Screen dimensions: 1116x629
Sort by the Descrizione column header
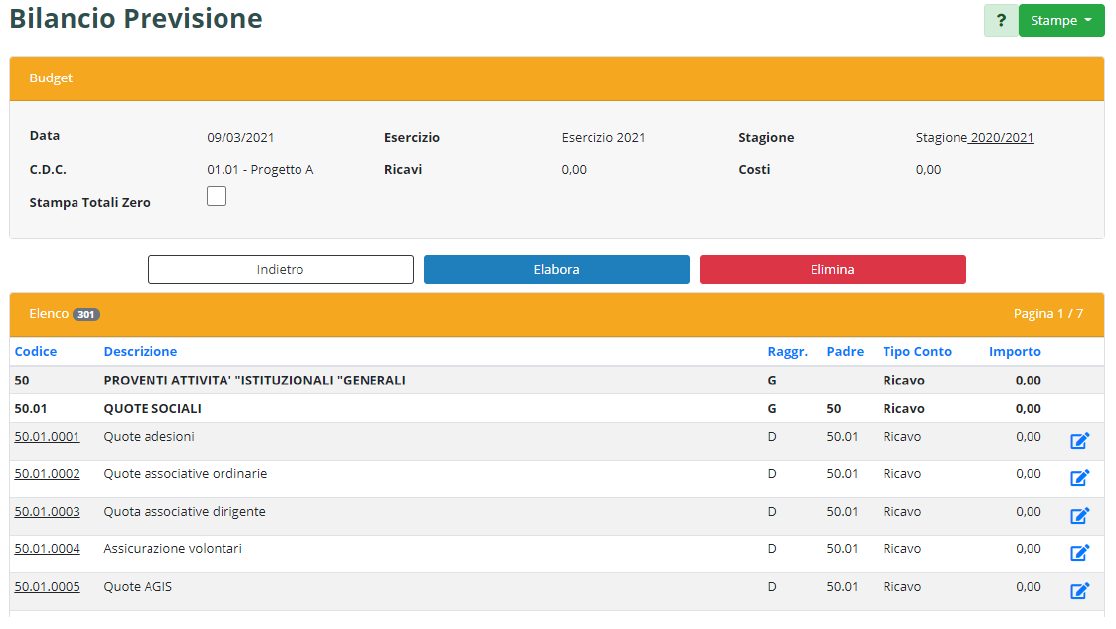coord(140,352)
